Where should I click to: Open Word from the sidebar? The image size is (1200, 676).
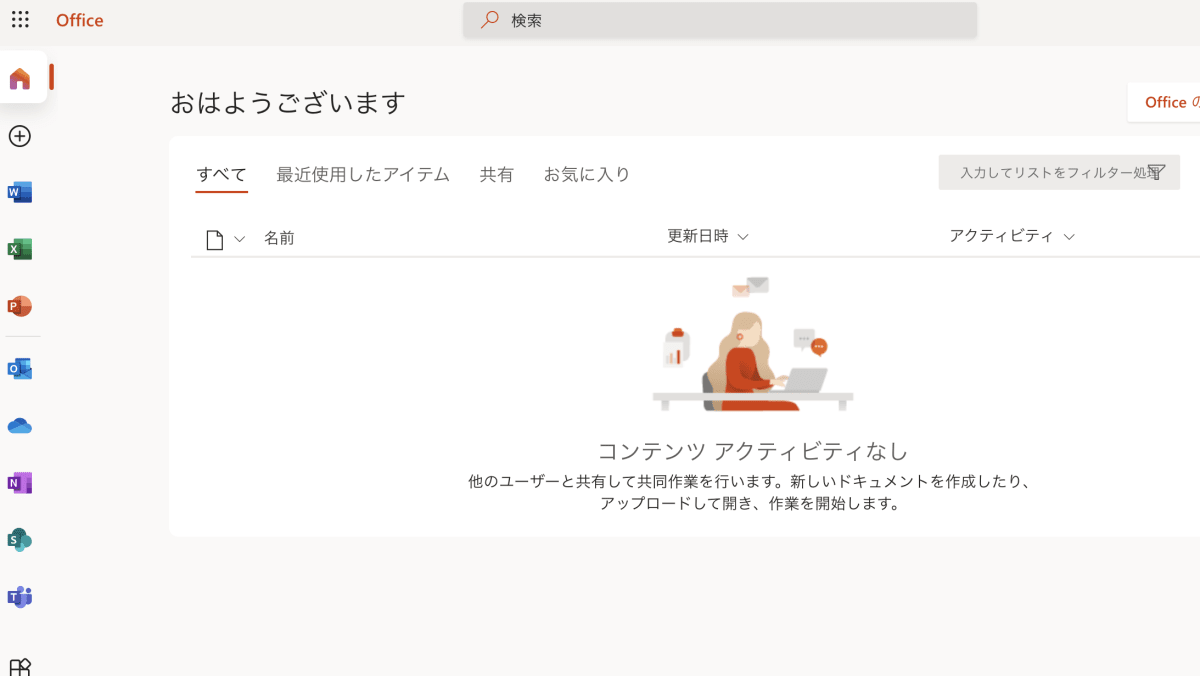20,193
